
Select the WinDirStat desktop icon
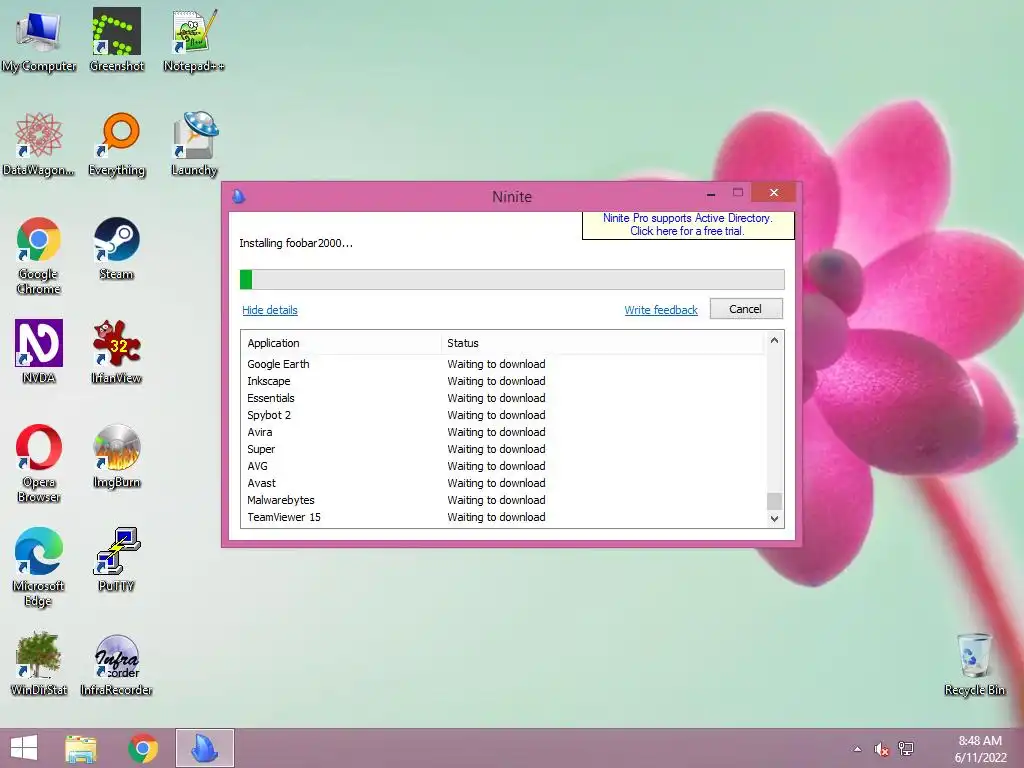pos(39,664)
